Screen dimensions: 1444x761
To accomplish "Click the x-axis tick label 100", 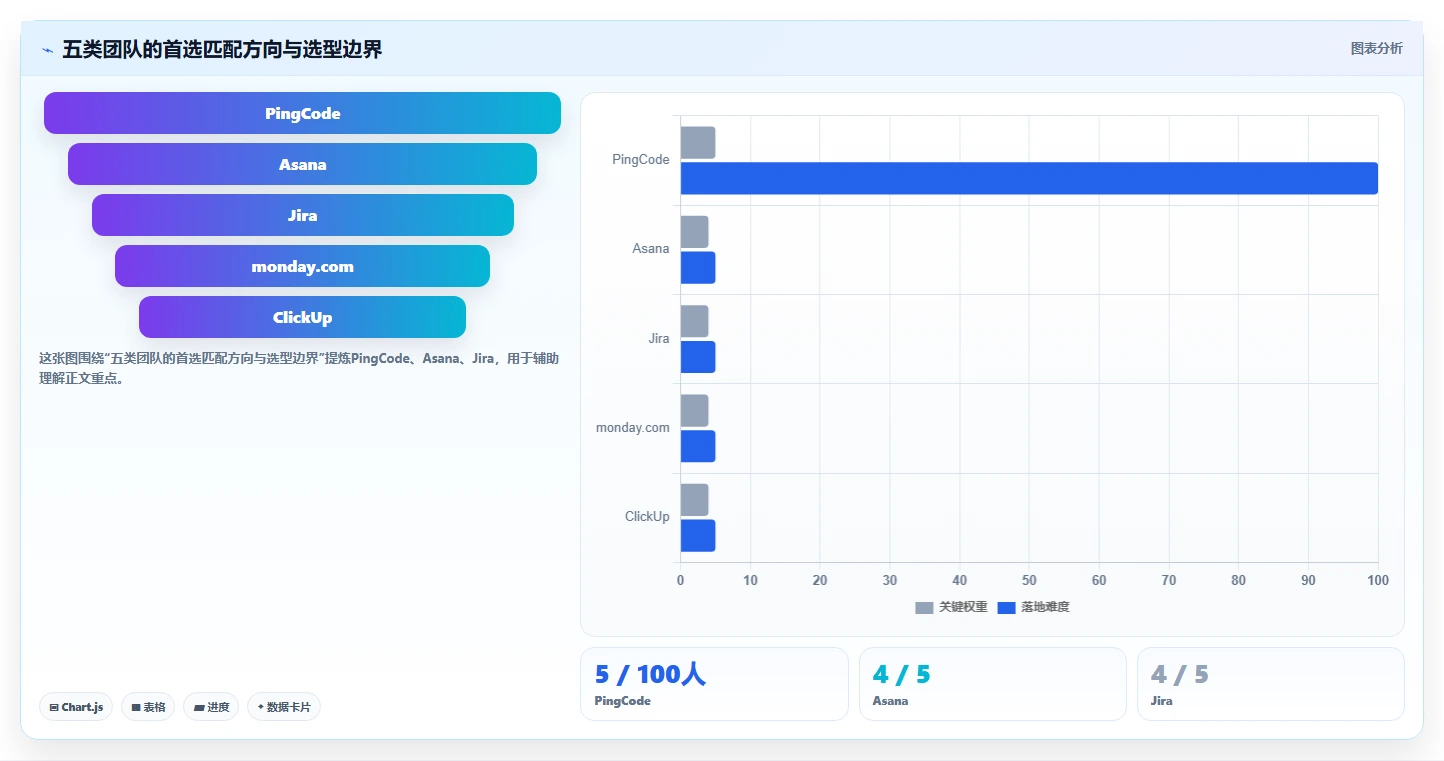I will tap(1378, 580).
